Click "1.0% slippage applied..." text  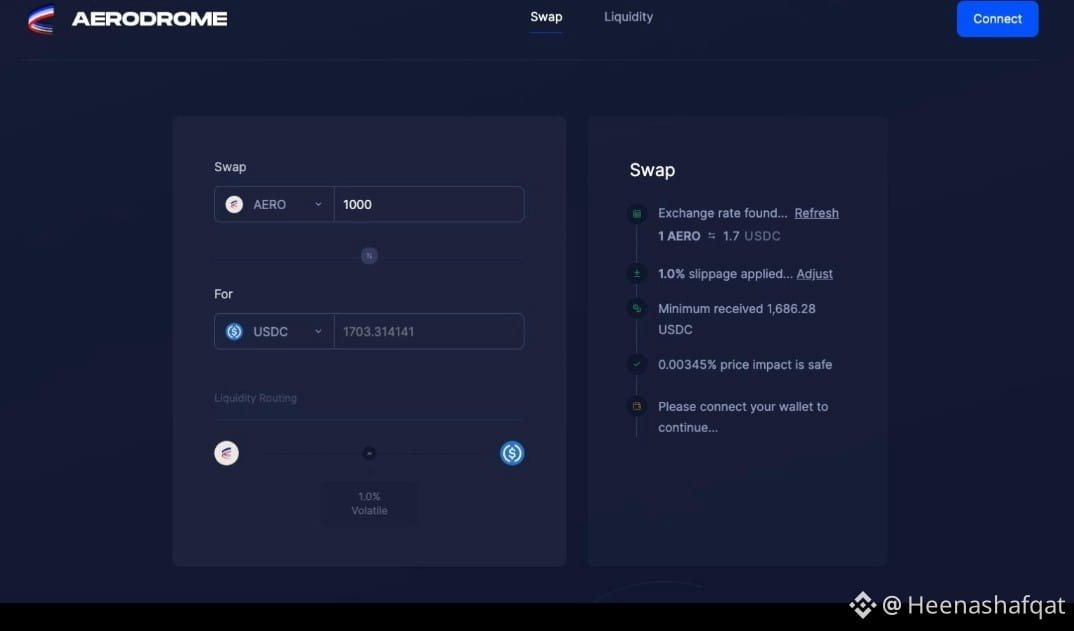click(725, 274)
